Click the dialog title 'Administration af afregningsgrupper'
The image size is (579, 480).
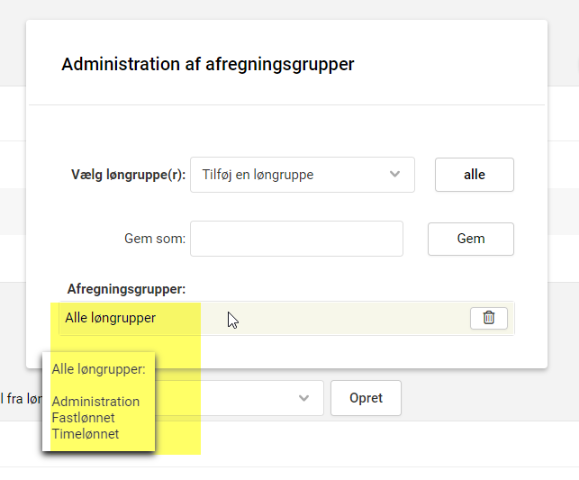208,64
